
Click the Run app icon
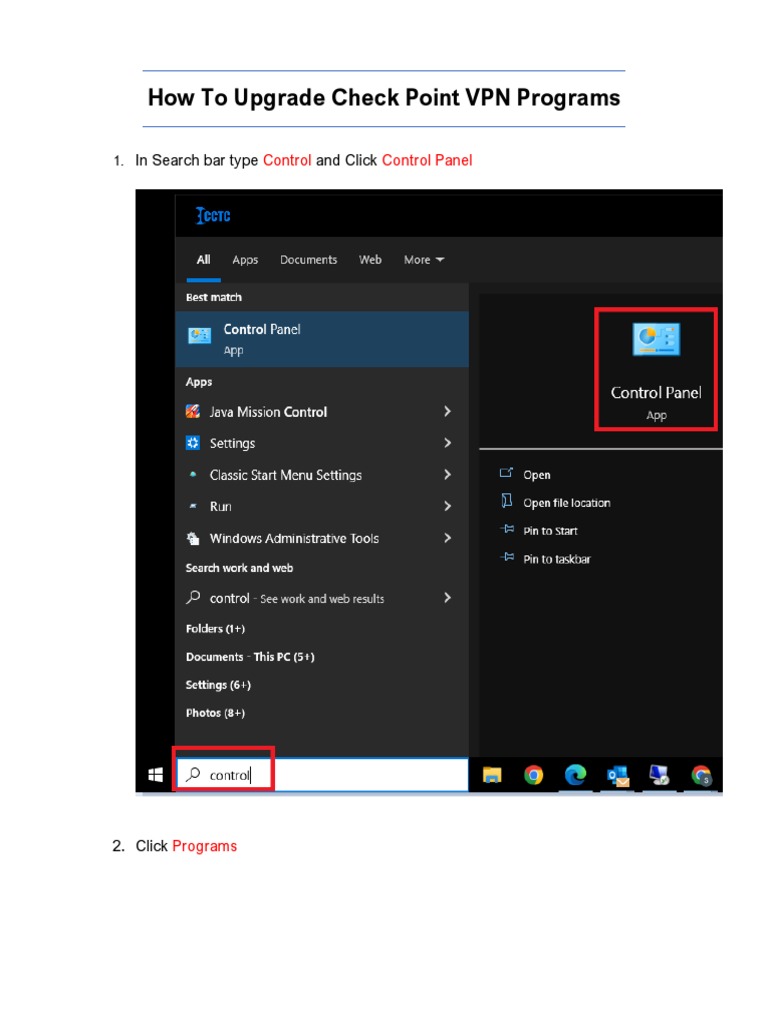[x=193, y=506]
